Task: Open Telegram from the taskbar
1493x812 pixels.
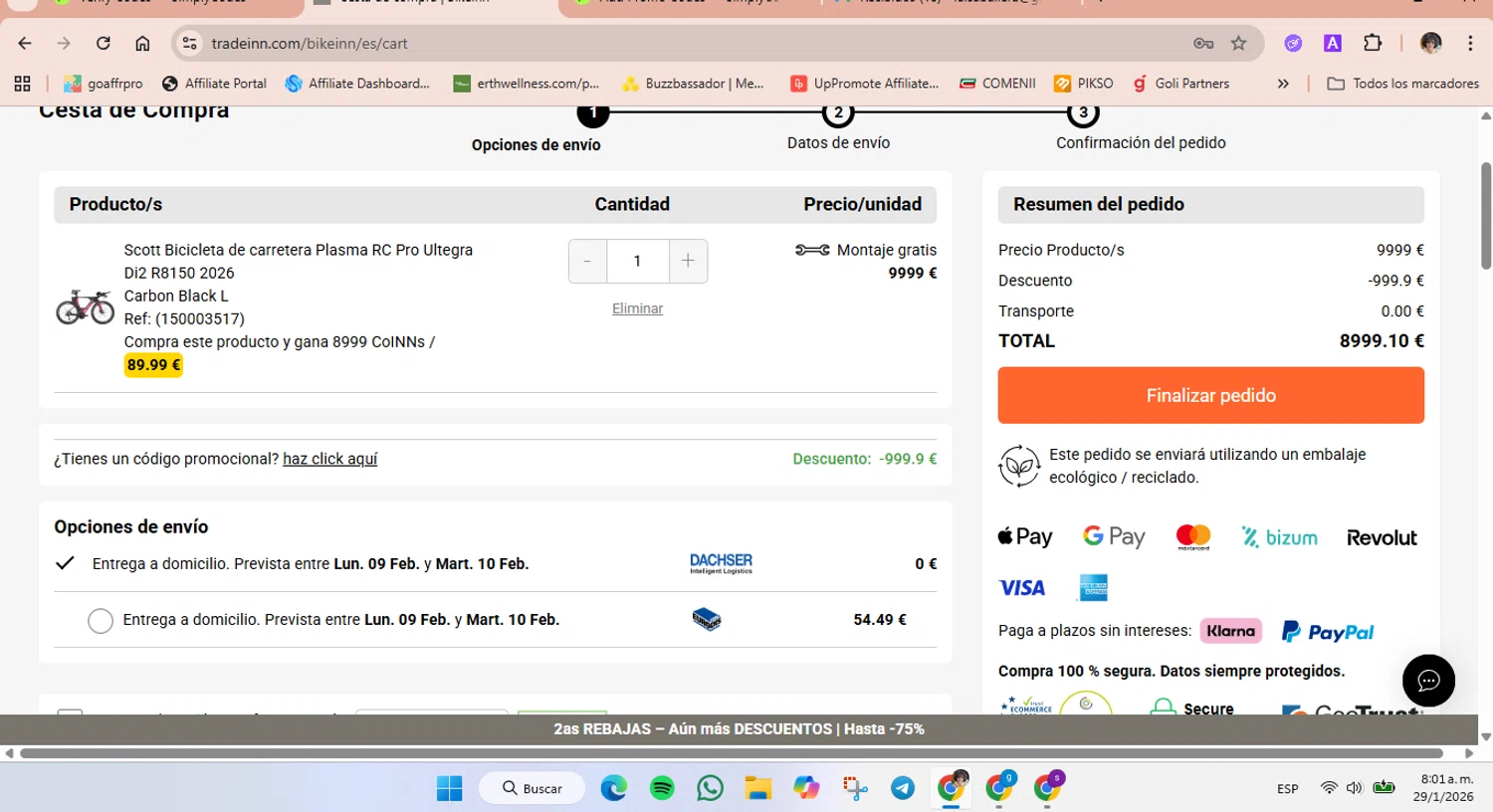Action: click(x=903, y=788)
